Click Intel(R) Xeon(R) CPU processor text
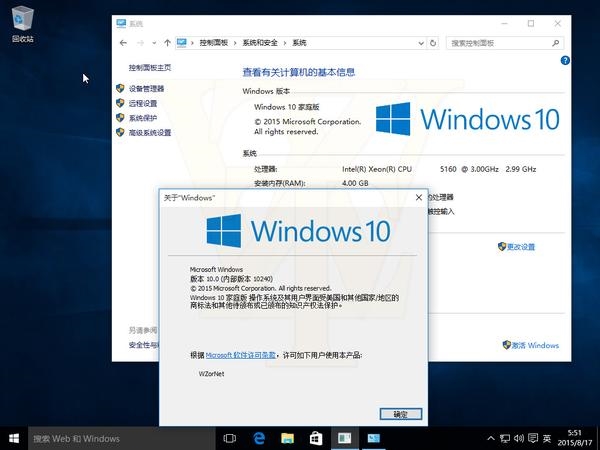The height and width of the screenshot is (450, 600). click(x=377, y=169)
